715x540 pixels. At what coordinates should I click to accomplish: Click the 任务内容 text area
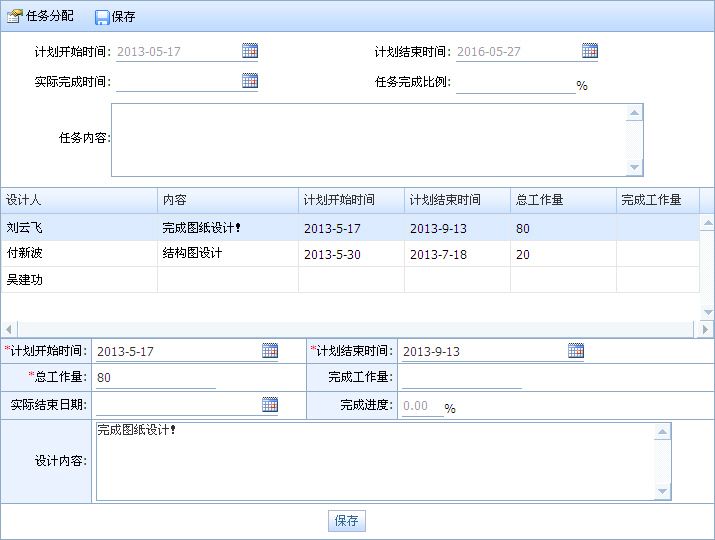(368, 139)
